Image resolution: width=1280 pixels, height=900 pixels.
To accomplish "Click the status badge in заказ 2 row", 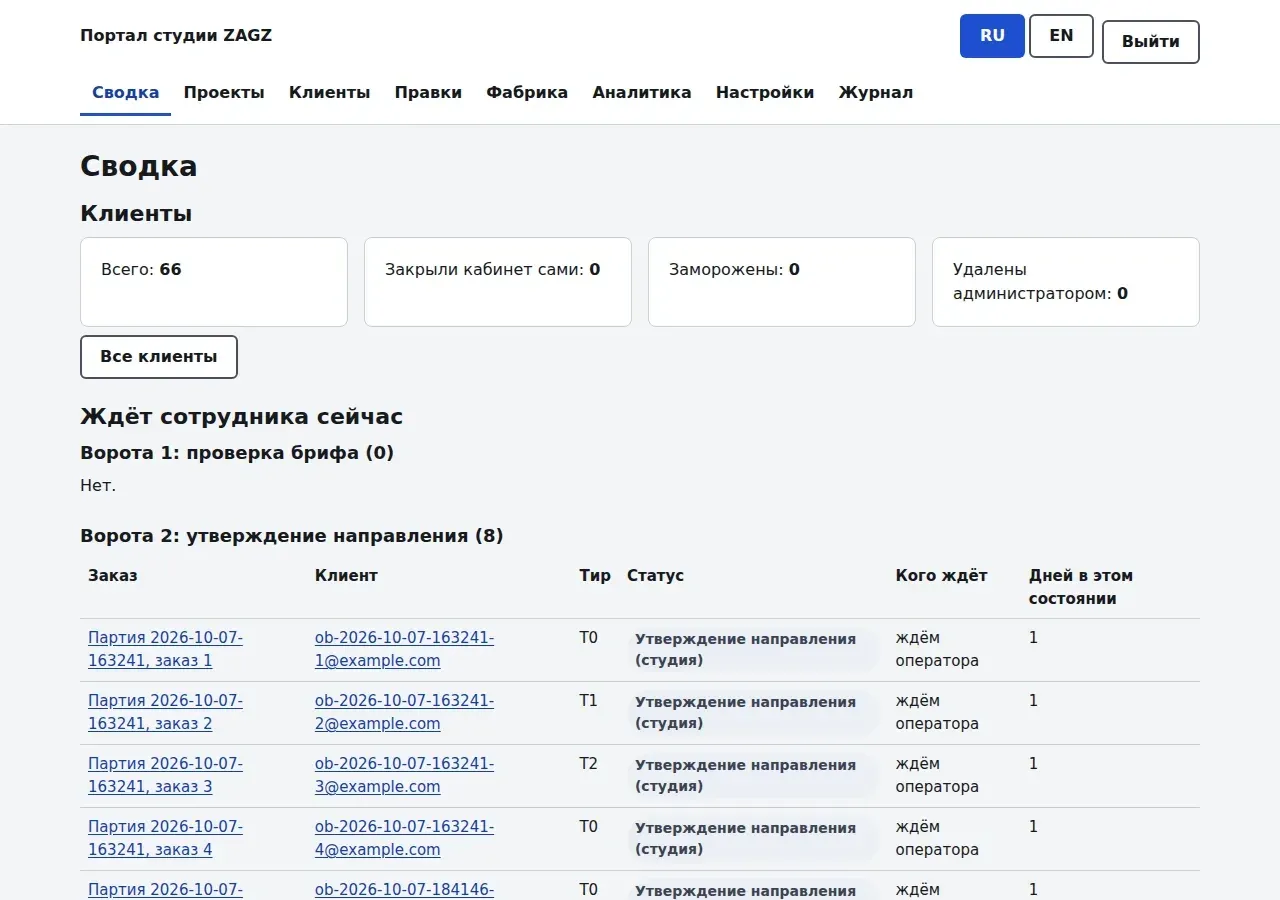I will pos(753,713).
